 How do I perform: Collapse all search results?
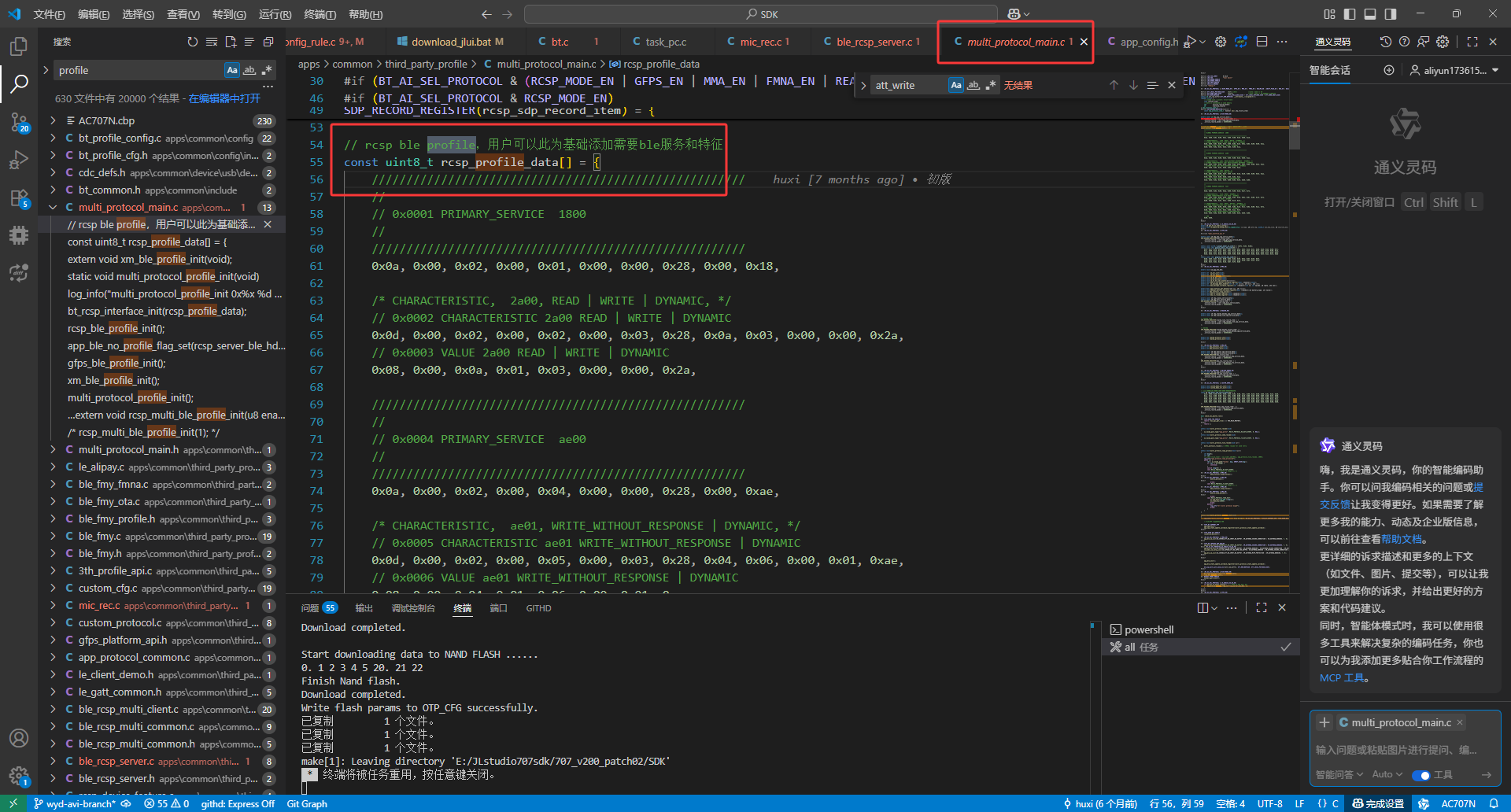point(268,42)
